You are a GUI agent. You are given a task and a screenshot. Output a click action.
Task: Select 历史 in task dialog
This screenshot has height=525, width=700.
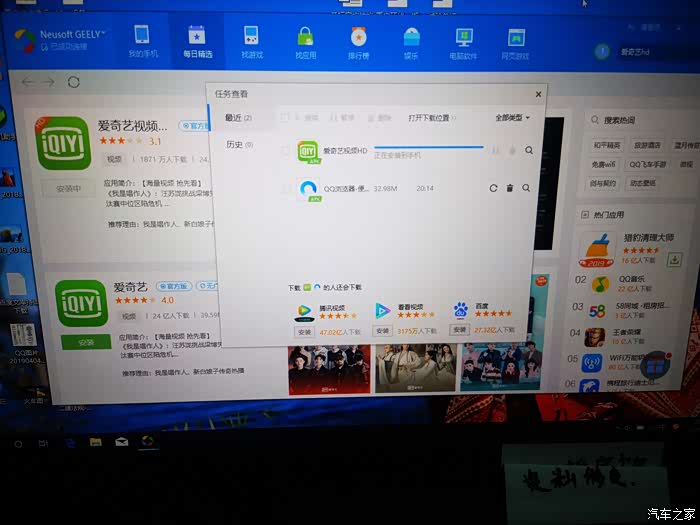[x=240, y=144]
